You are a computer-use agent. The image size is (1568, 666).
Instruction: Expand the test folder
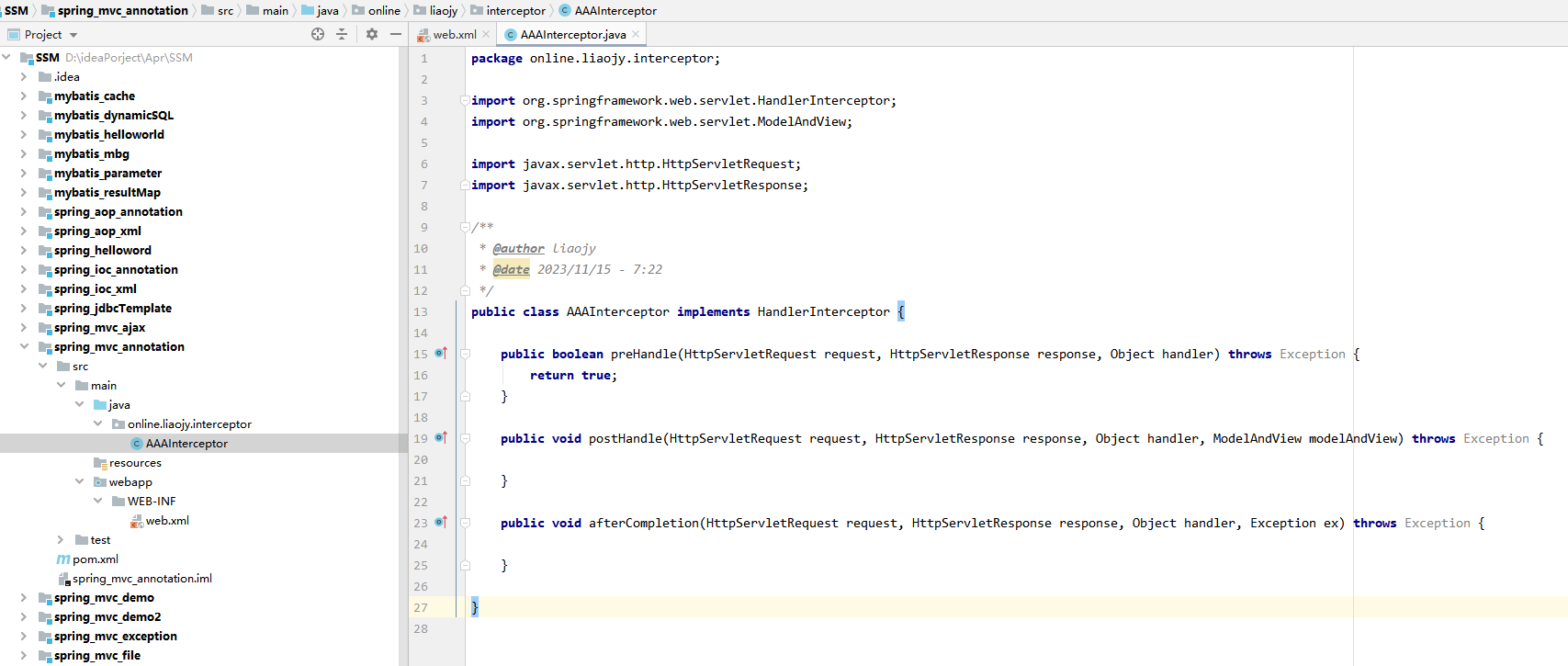tap(61, 539)
